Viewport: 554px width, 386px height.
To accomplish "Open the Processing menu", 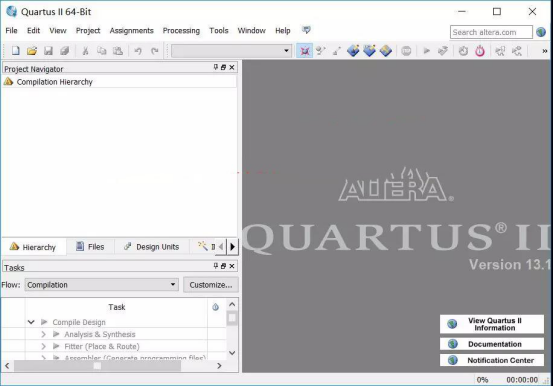I will [x=181, y=30].
